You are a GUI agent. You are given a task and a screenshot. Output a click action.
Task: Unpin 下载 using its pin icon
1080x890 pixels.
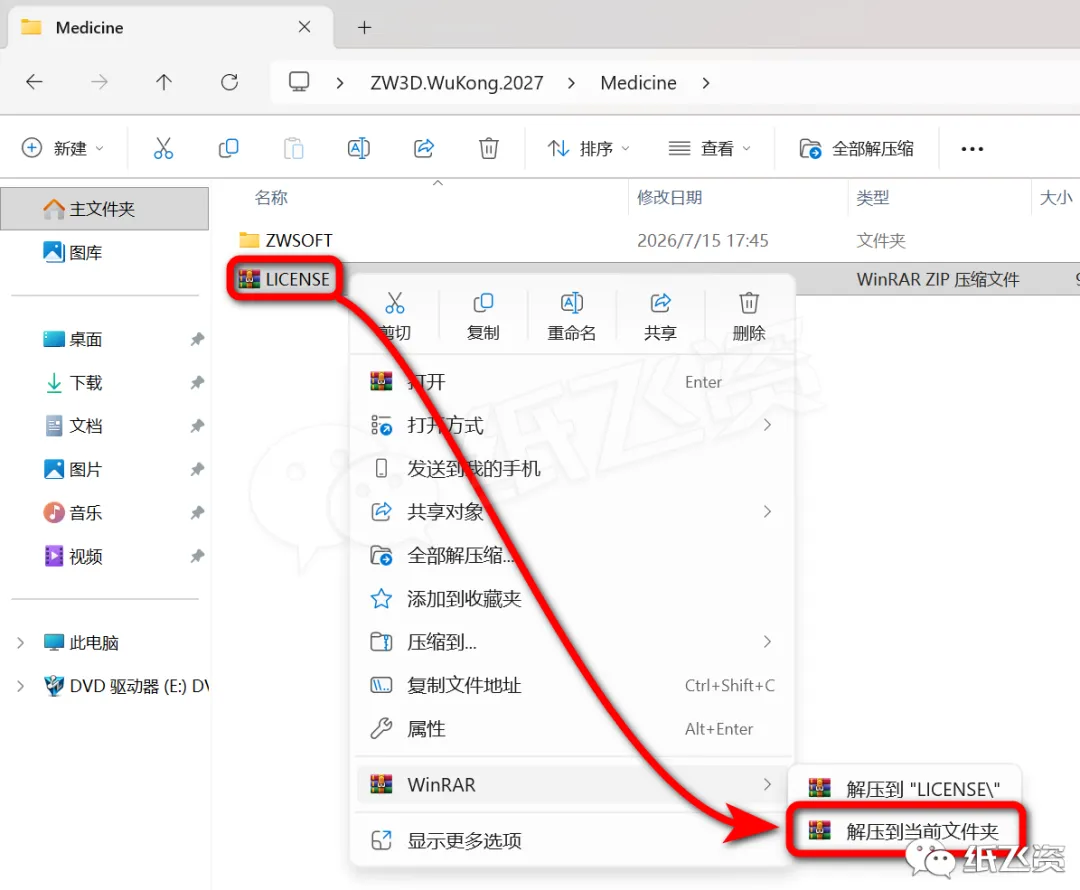(x=198, y=382)
